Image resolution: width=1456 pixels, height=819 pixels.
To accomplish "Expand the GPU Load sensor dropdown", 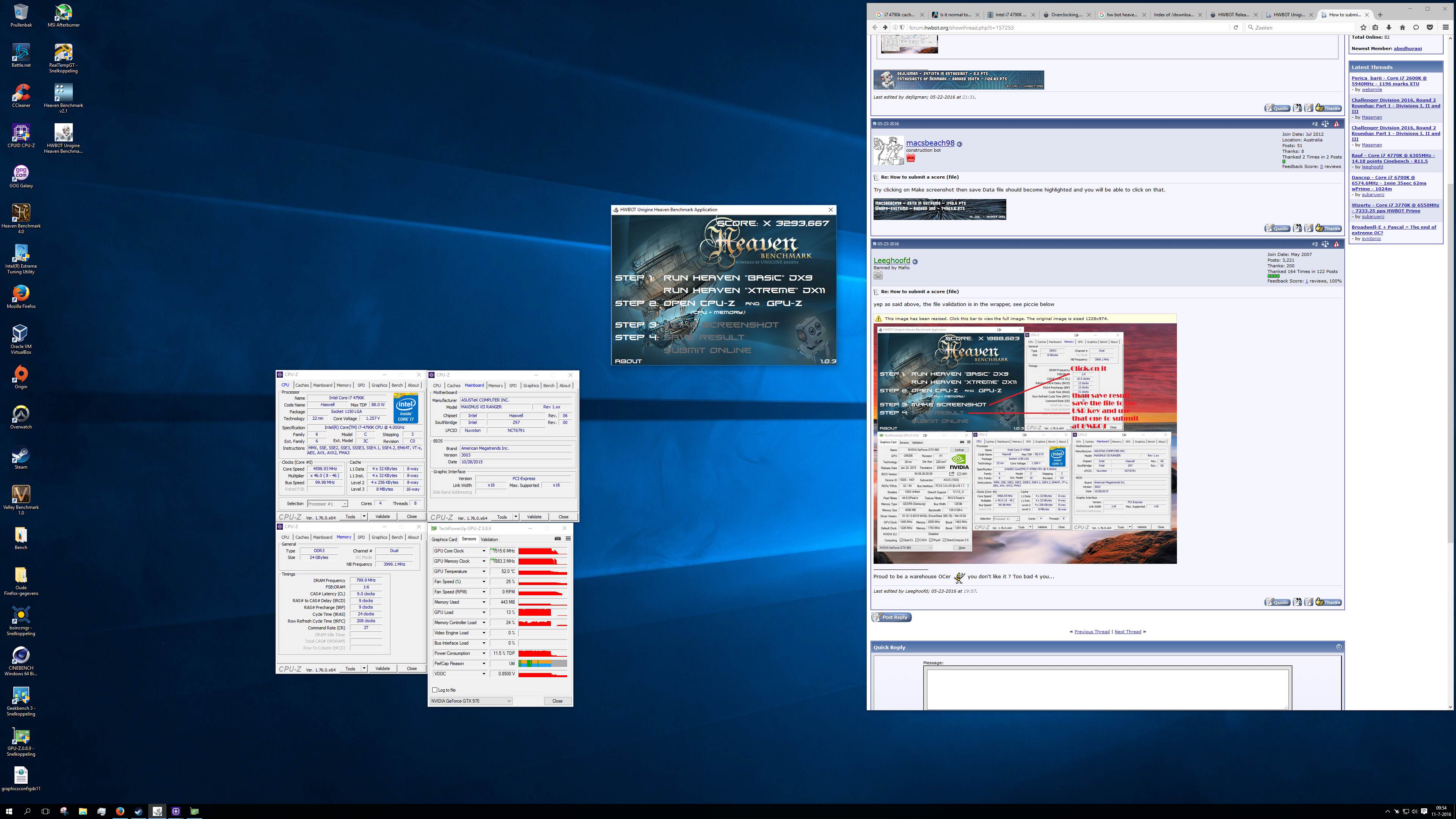I will (x=484, y=612).
